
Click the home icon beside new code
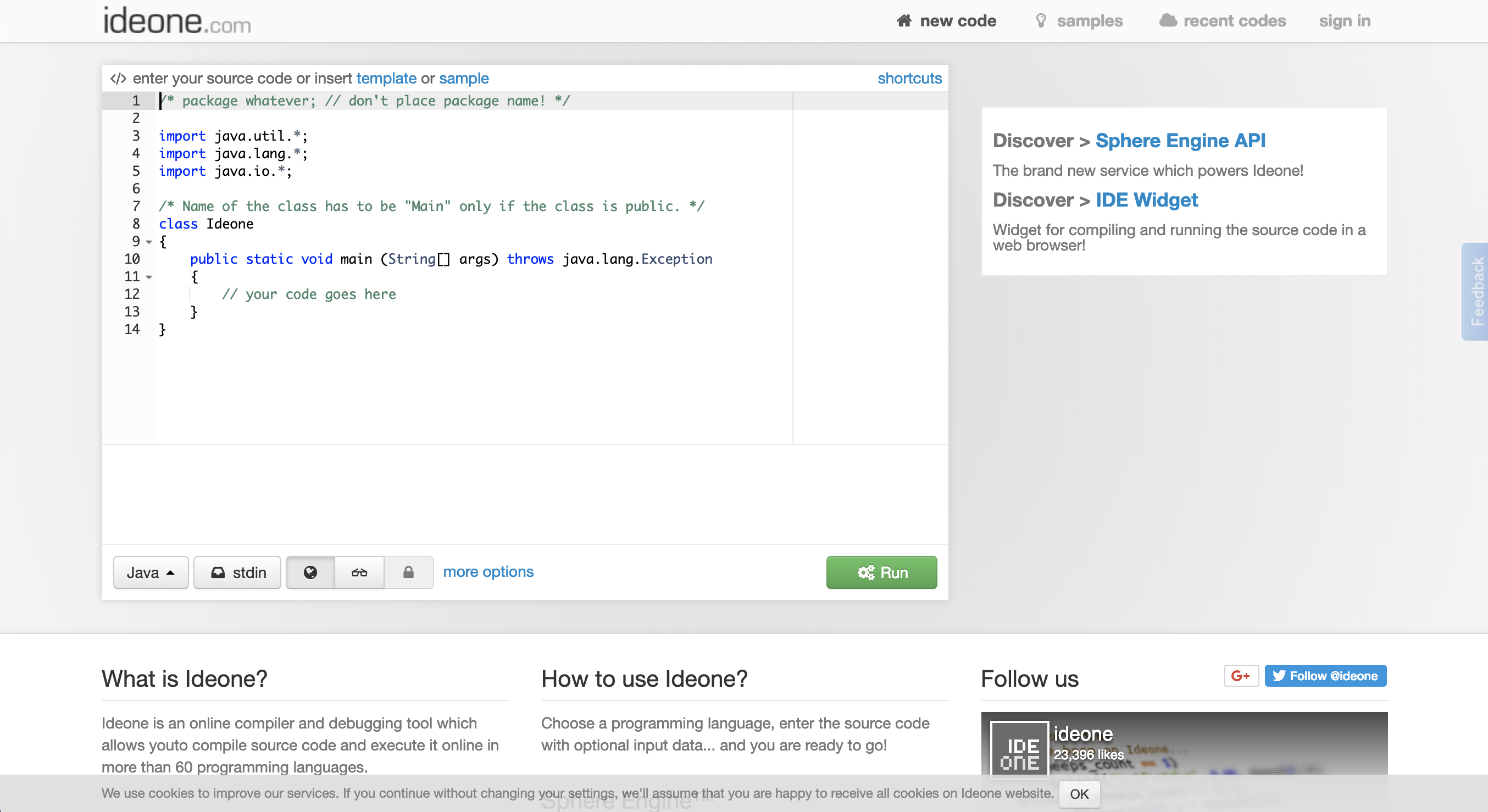pyautogui.click(x=904, y=21)
